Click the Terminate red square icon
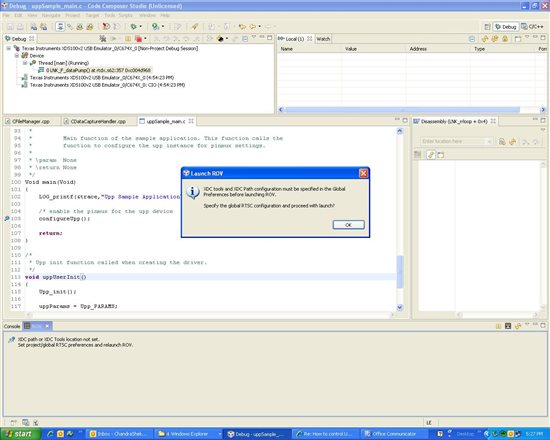 pos(138,39)
